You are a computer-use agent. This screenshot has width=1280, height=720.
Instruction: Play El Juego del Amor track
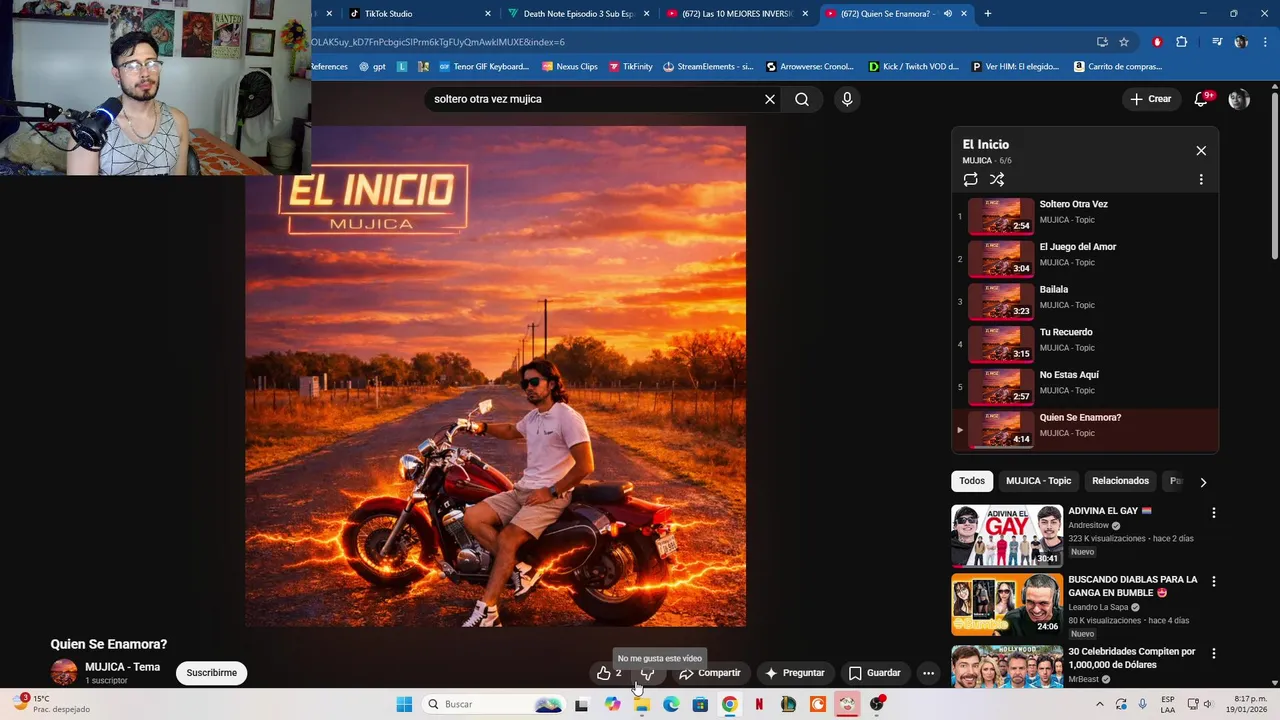[1085, 259]
